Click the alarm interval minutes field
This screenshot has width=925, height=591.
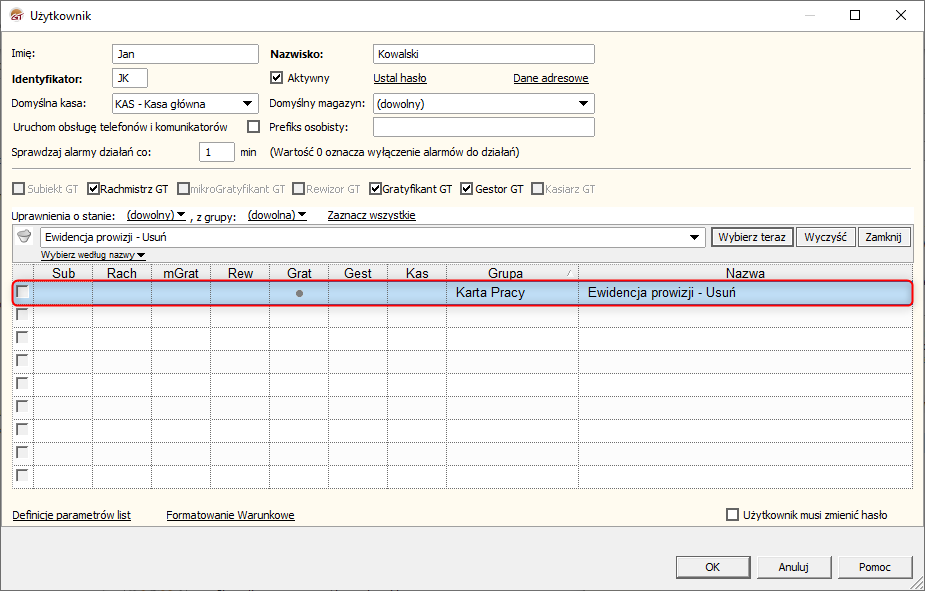[217, 152]
